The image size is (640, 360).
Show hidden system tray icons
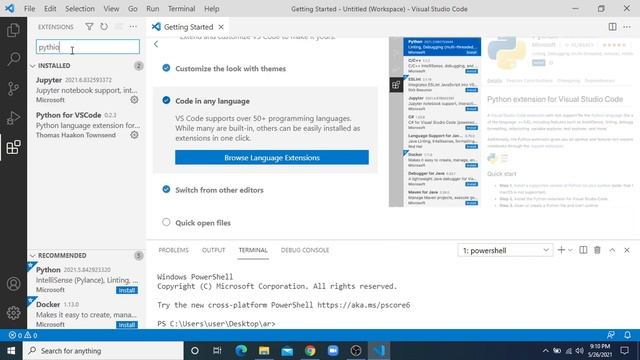tap(545, 351)
